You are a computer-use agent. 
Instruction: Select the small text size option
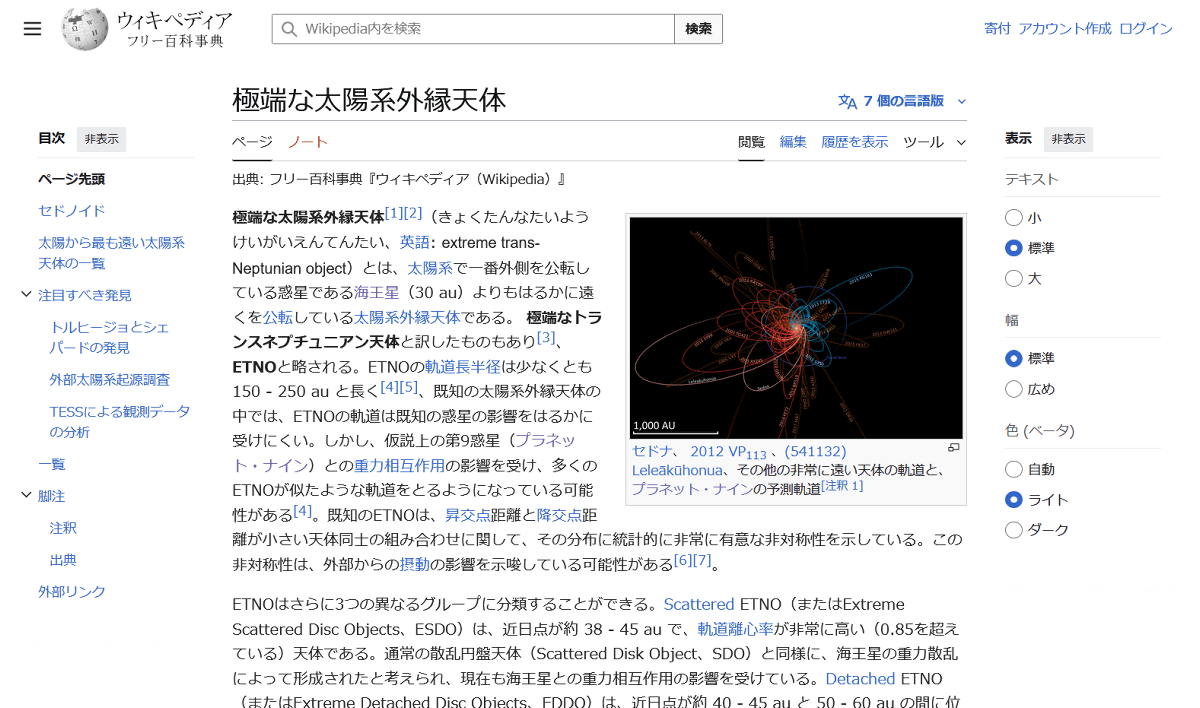point(1014,218)
